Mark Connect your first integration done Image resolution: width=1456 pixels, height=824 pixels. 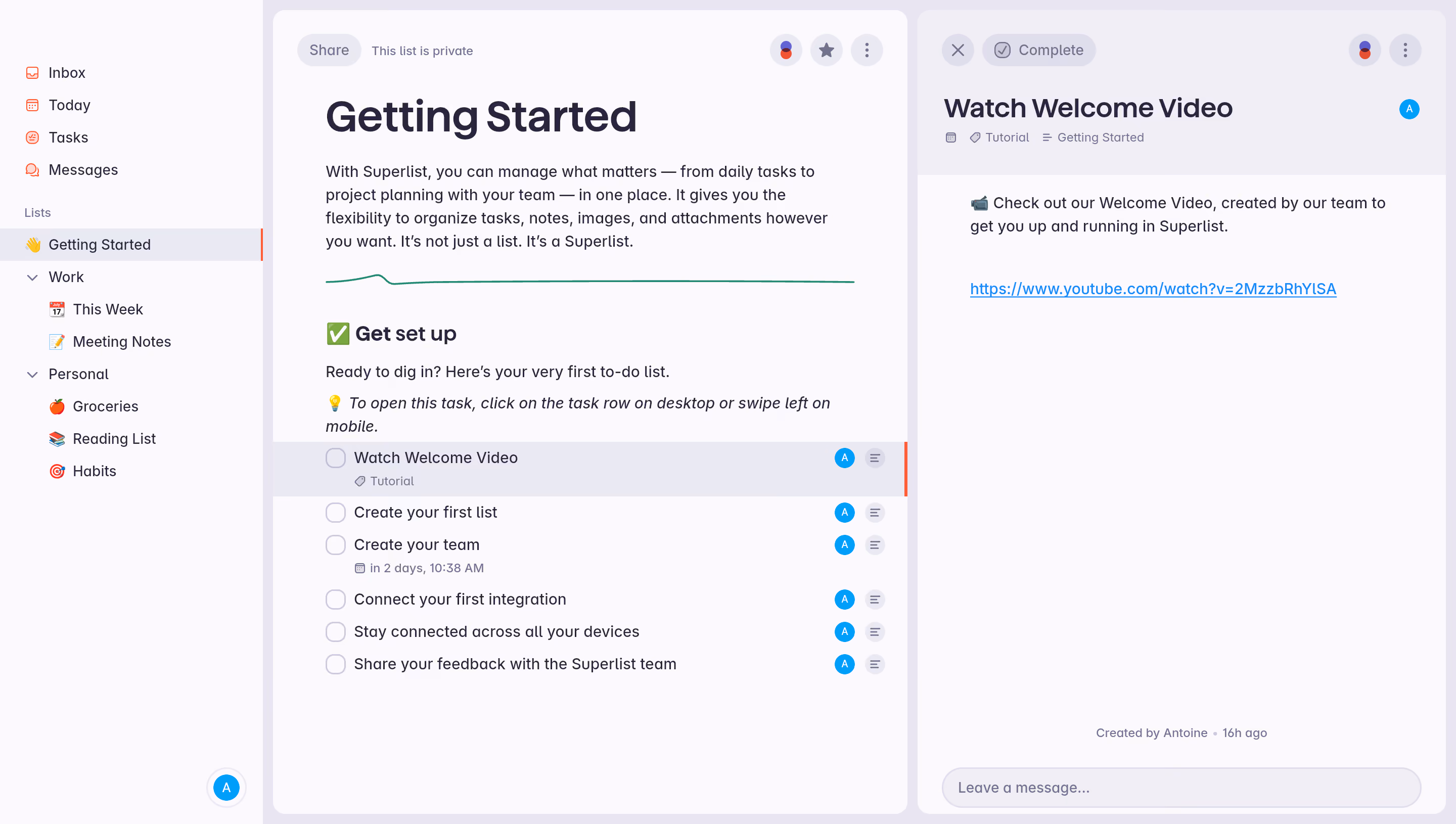tap(336, 599)
